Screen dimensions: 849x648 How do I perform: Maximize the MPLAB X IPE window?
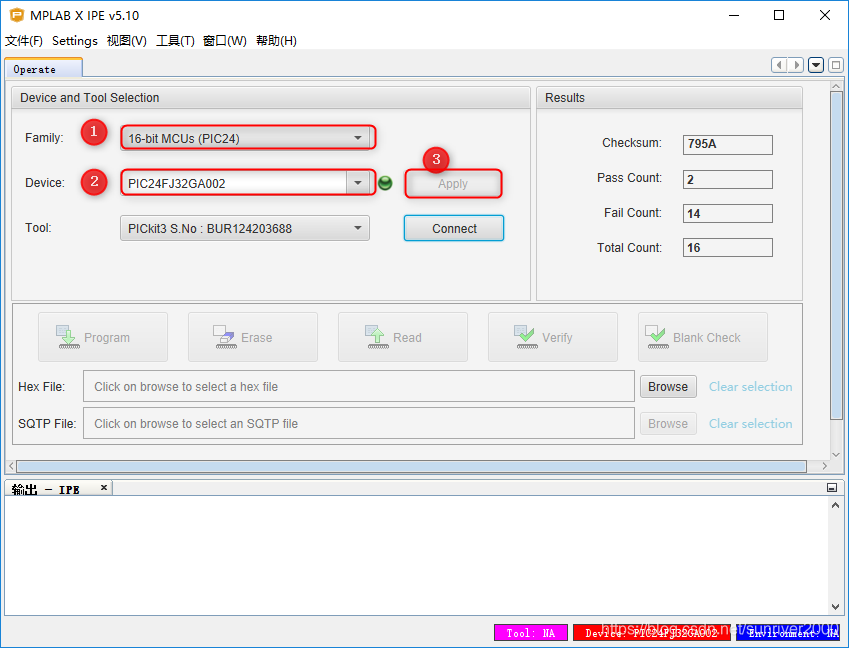point(779,15)
